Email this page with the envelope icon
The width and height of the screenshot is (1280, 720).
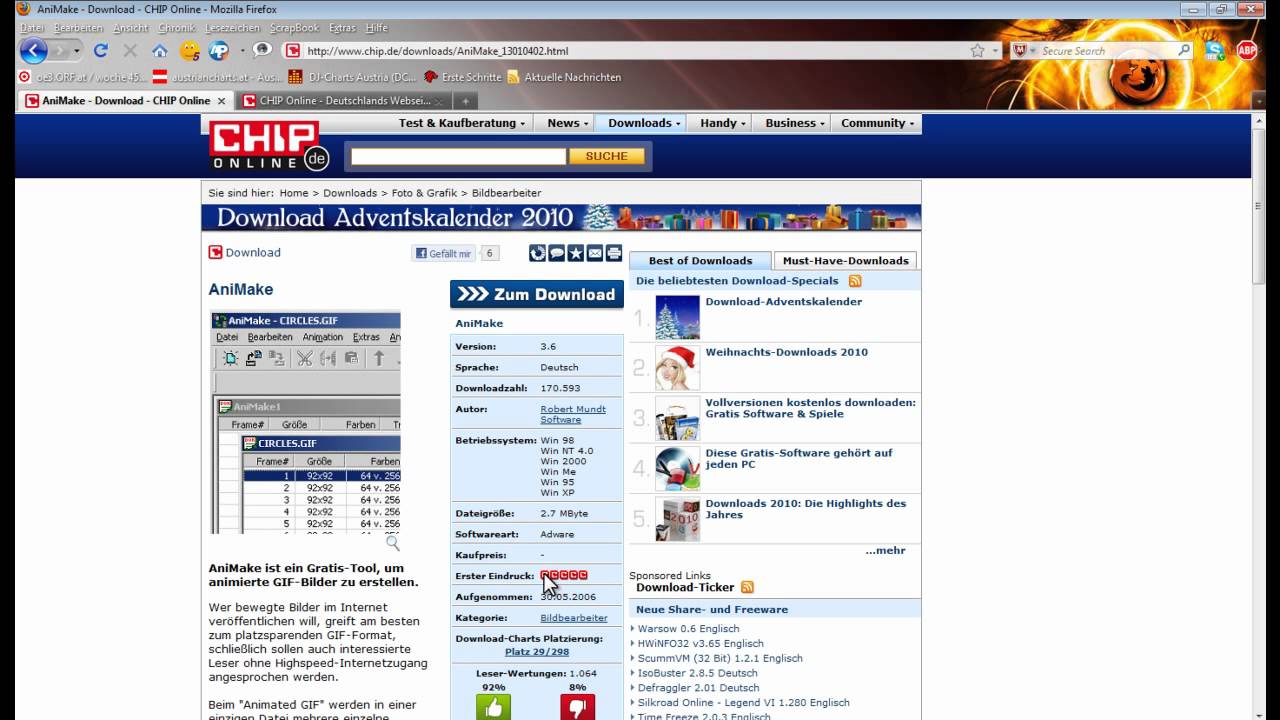(595, 253)
